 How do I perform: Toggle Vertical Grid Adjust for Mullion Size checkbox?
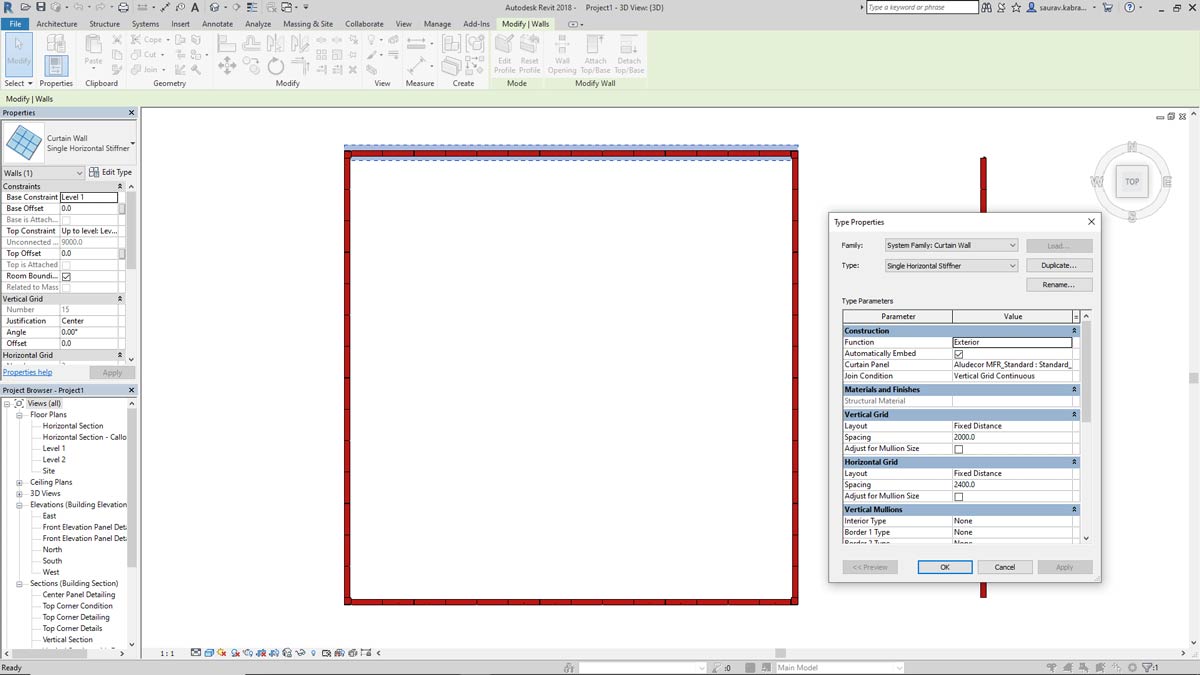click(x=959, y=449)
